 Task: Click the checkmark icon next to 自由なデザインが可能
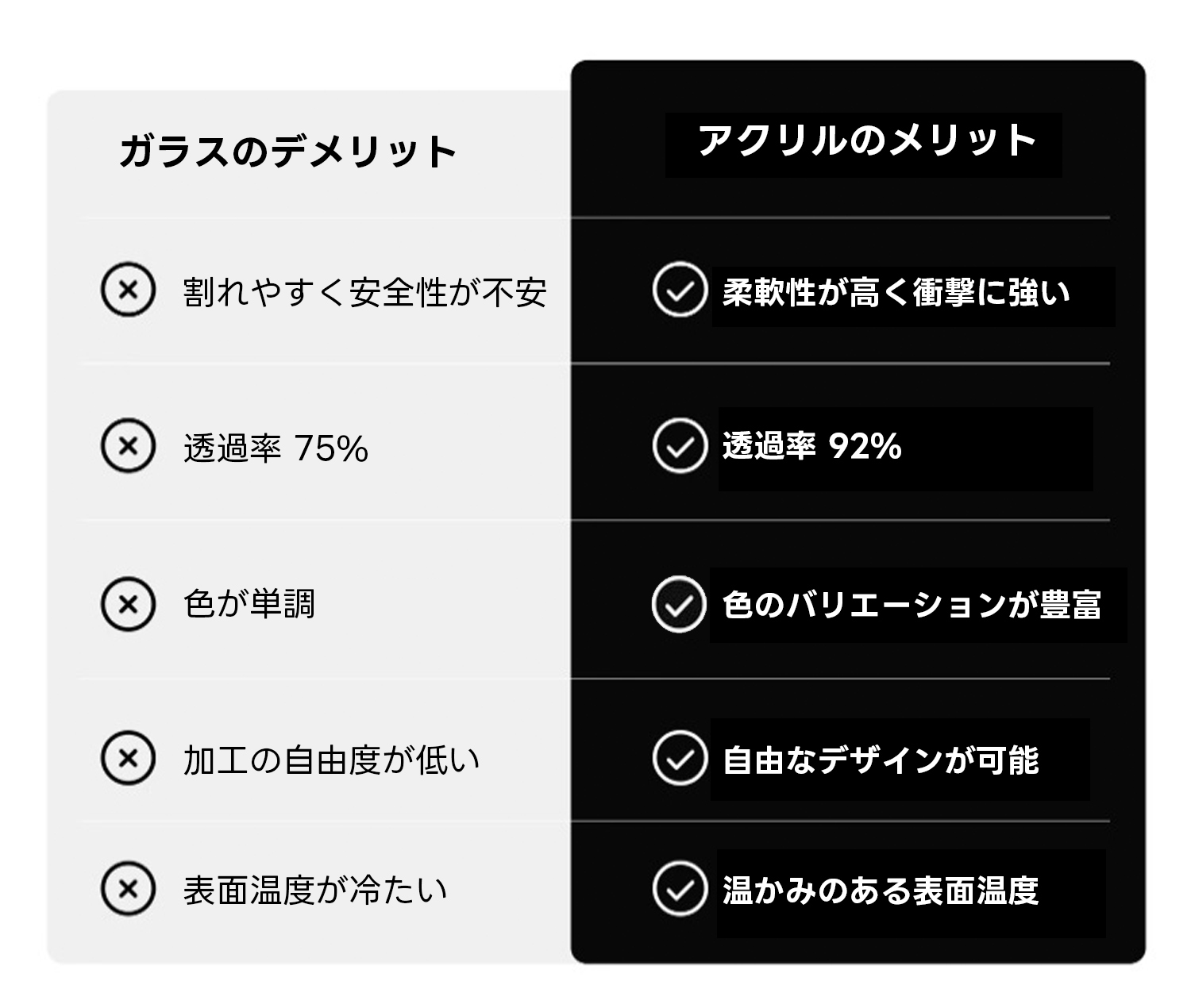pos(680,758)
